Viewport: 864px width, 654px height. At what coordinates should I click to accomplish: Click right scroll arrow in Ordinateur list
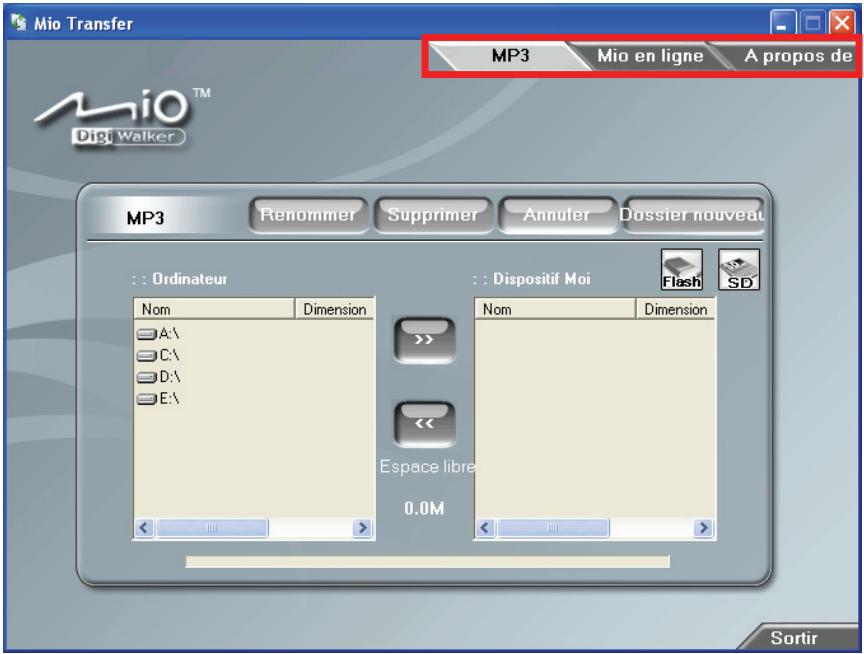[363, 528]
